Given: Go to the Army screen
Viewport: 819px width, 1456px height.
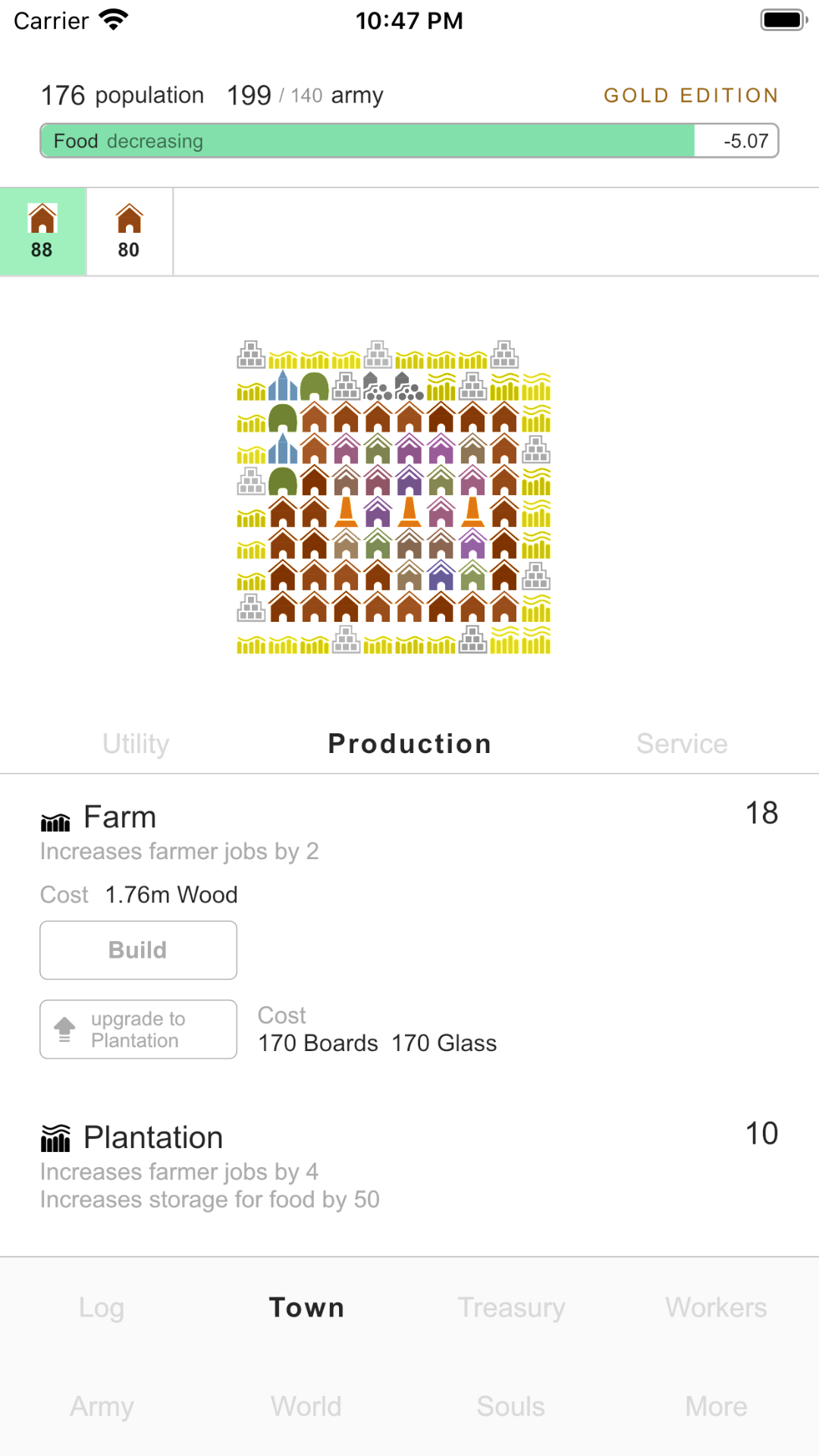Looking at the screenshot, I should click(102, 1407).
